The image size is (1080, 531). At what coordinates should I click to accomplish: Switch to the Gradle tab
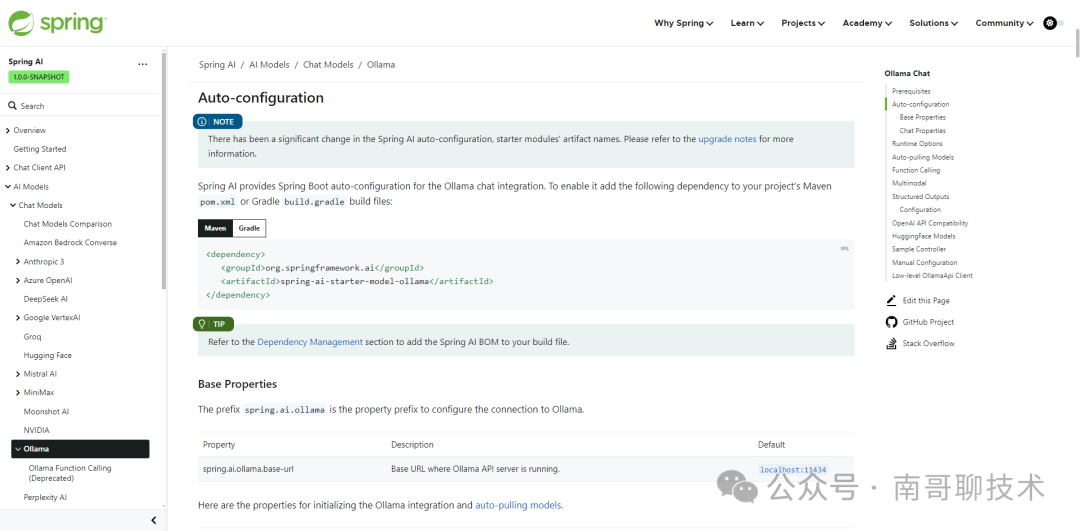249,228
